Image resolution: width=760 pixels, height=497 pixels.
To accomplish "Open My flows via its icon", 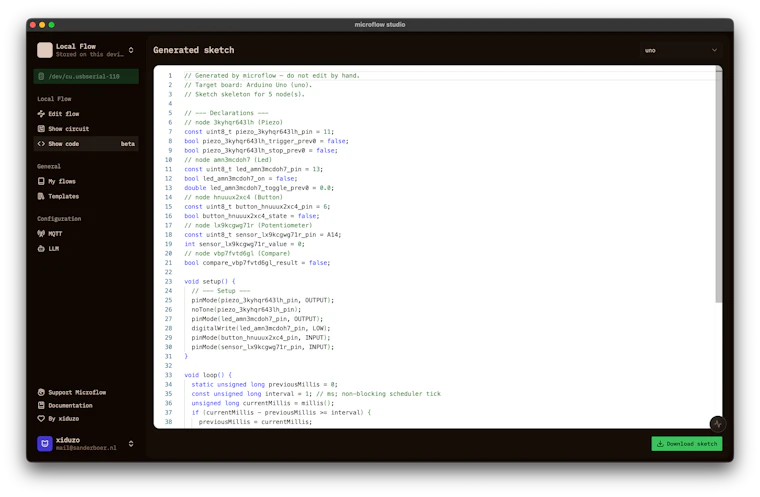I will coord(41,181).
